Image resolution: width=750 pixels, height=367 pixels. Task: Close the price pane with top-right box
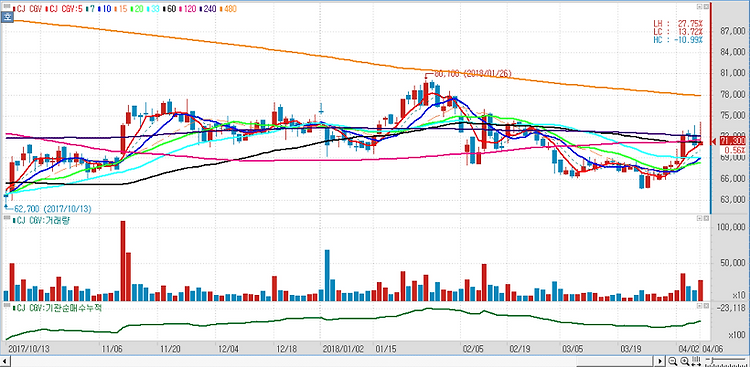tap(706, 7)
